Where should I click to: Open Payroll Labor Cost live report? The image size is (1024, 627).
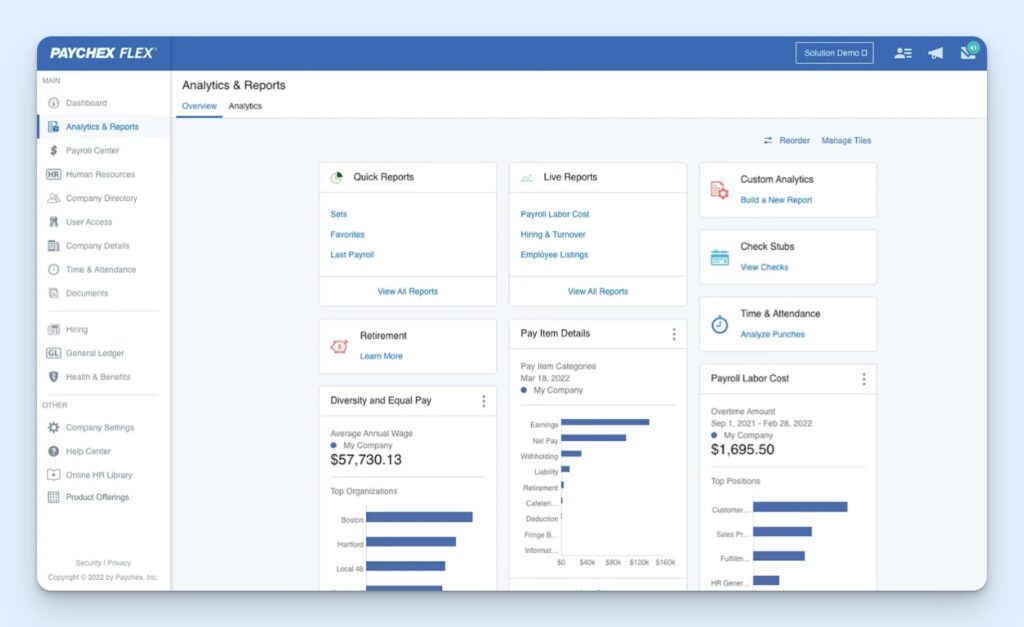coord(554,214)
